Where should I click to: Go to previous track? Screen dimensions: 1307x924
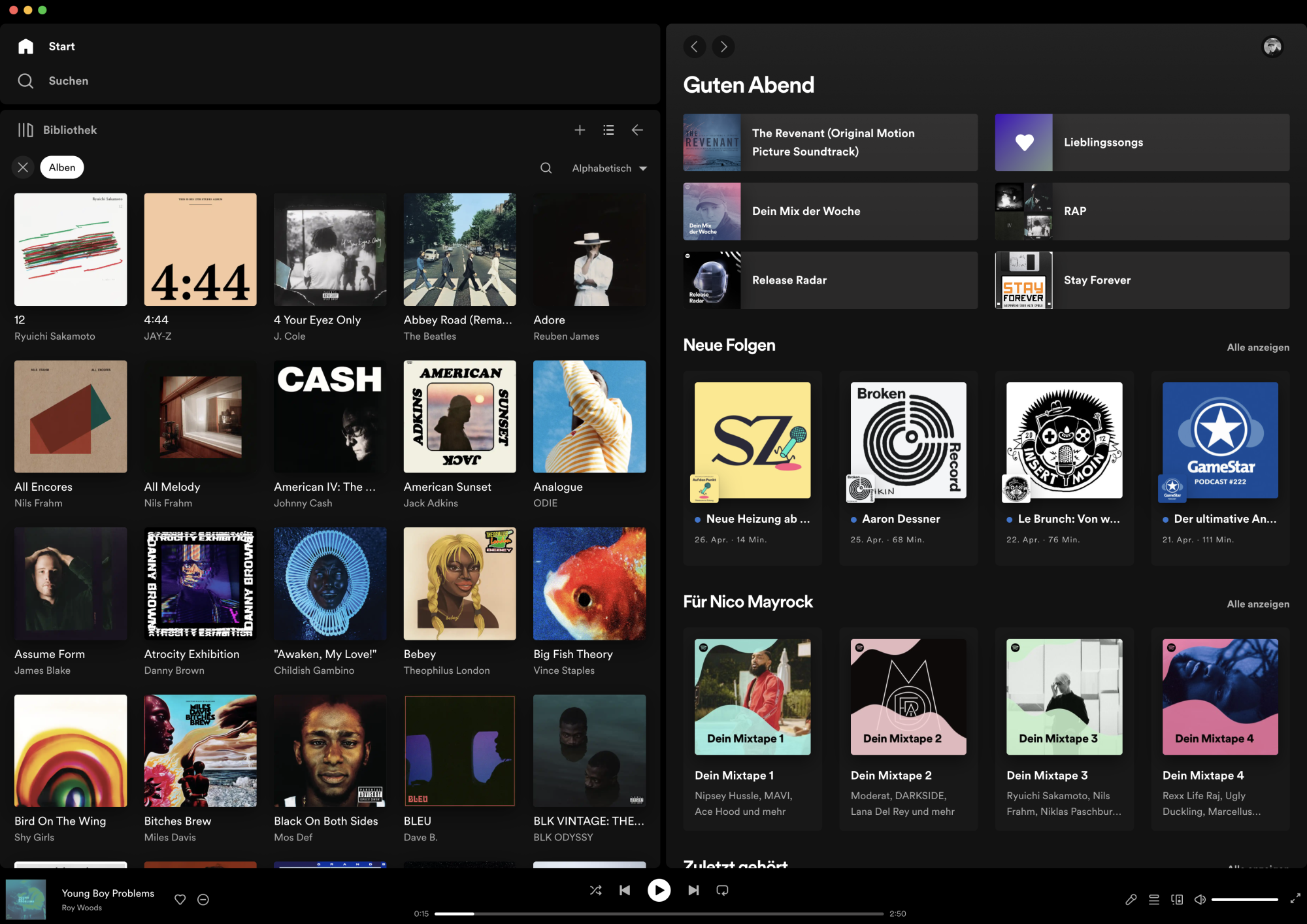point(625,890)
